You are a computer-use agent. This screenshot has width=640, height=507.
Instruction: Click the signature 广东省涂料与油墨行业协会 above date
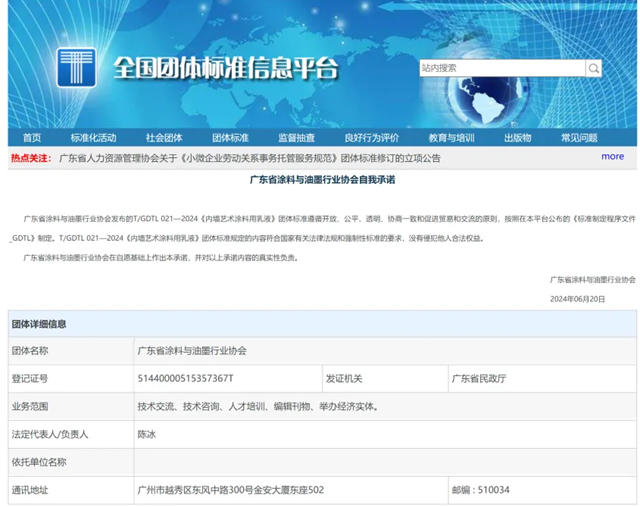pos(593,280)
